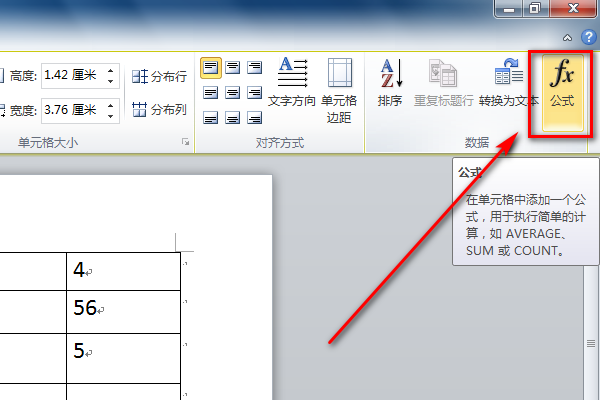Select align bottom right

(254, 118)
